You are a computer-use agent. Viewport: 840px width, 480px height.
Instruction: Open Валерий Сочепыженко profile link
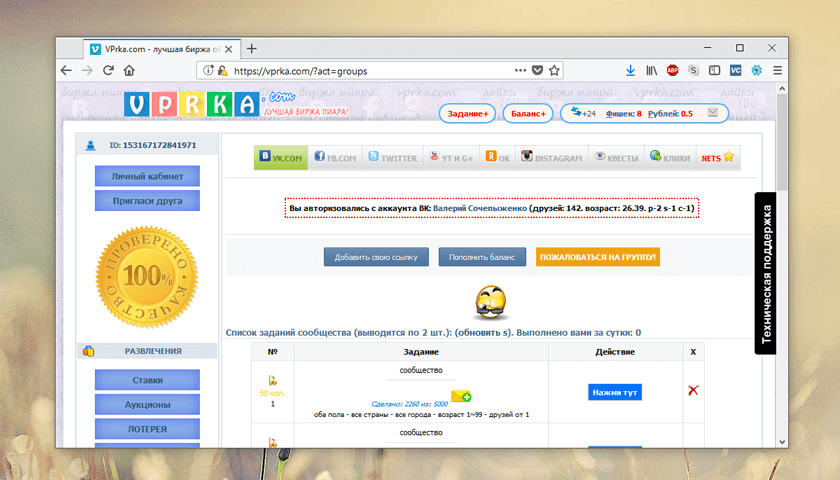[479, 208]
